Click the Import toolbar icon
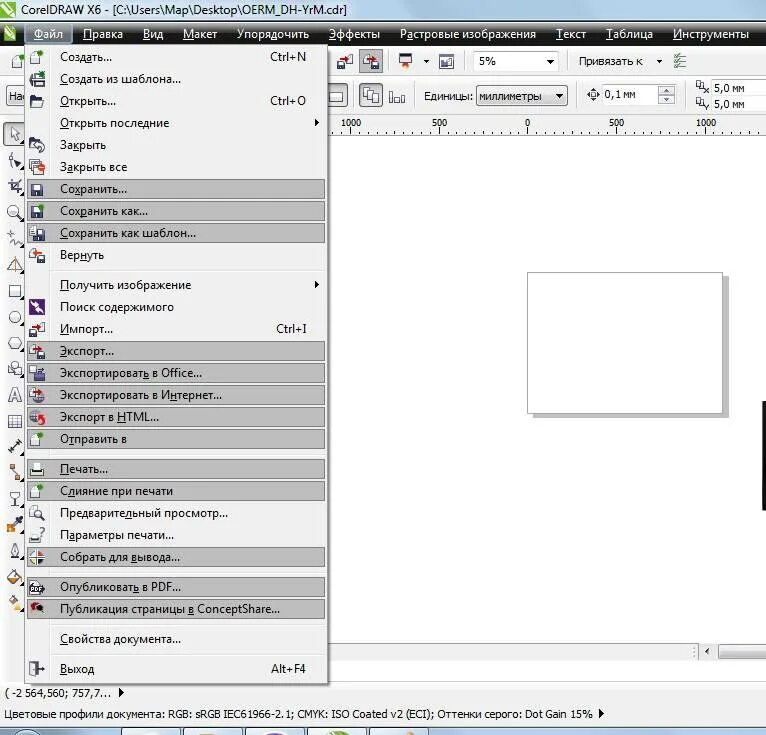 (345, 62)
